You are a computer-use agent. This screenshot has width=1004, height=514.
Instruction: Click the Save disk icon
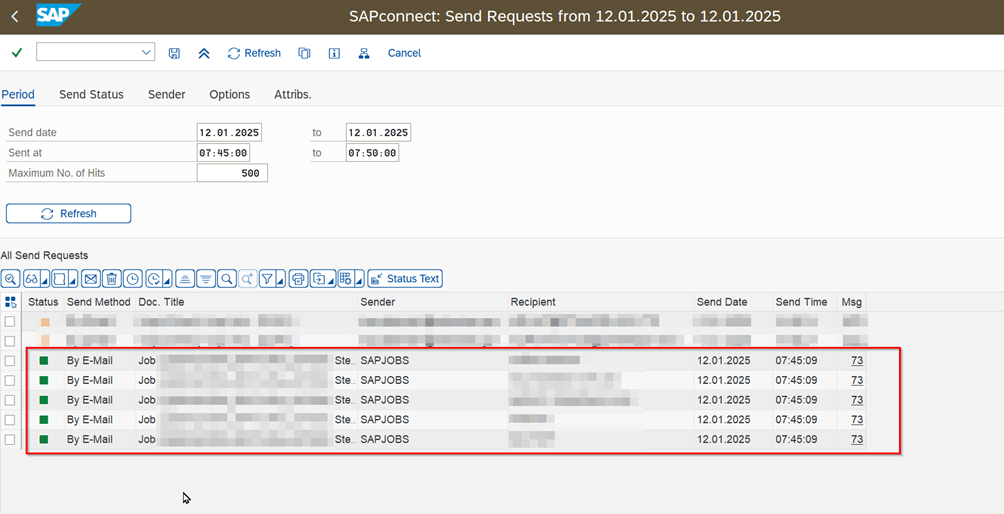pyautogui.click(x=175, y=53)
